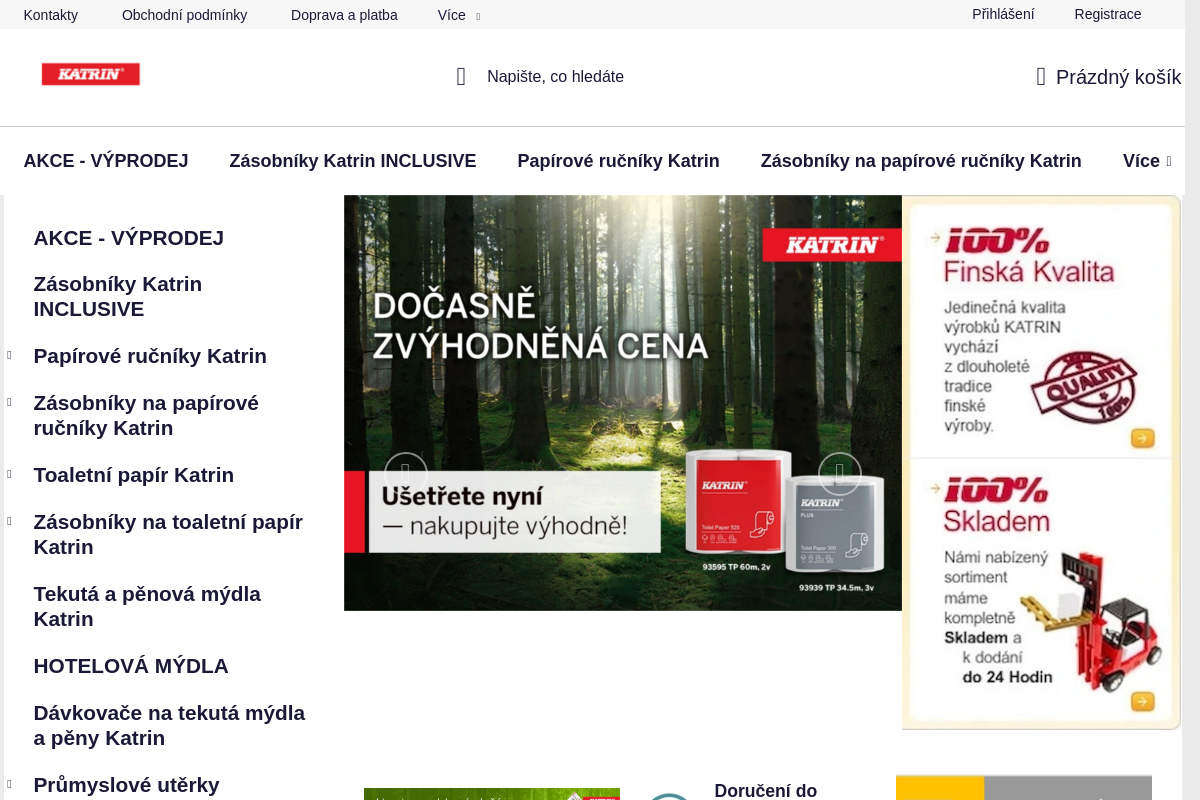Open the empty shopping cart icon
1200x800 pixels.
1041,77
